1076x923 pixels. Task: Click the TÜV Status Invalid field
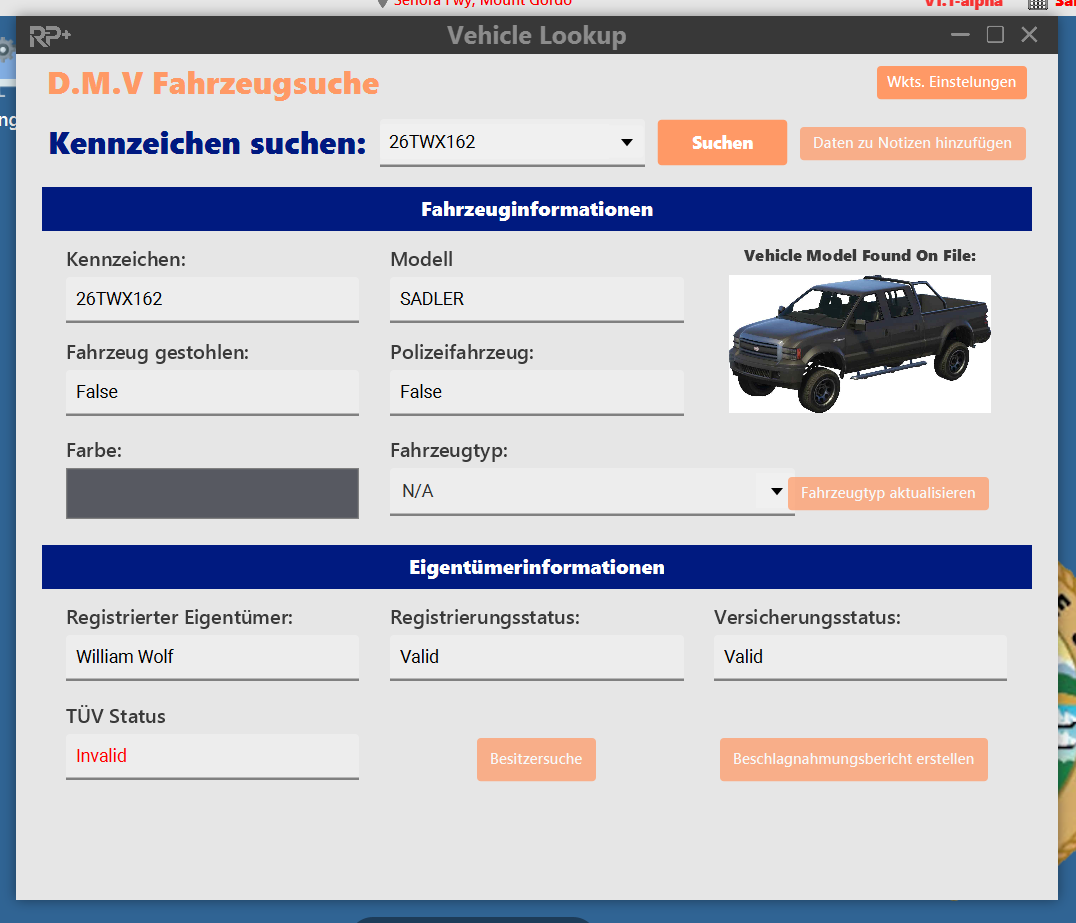point(212,755)
